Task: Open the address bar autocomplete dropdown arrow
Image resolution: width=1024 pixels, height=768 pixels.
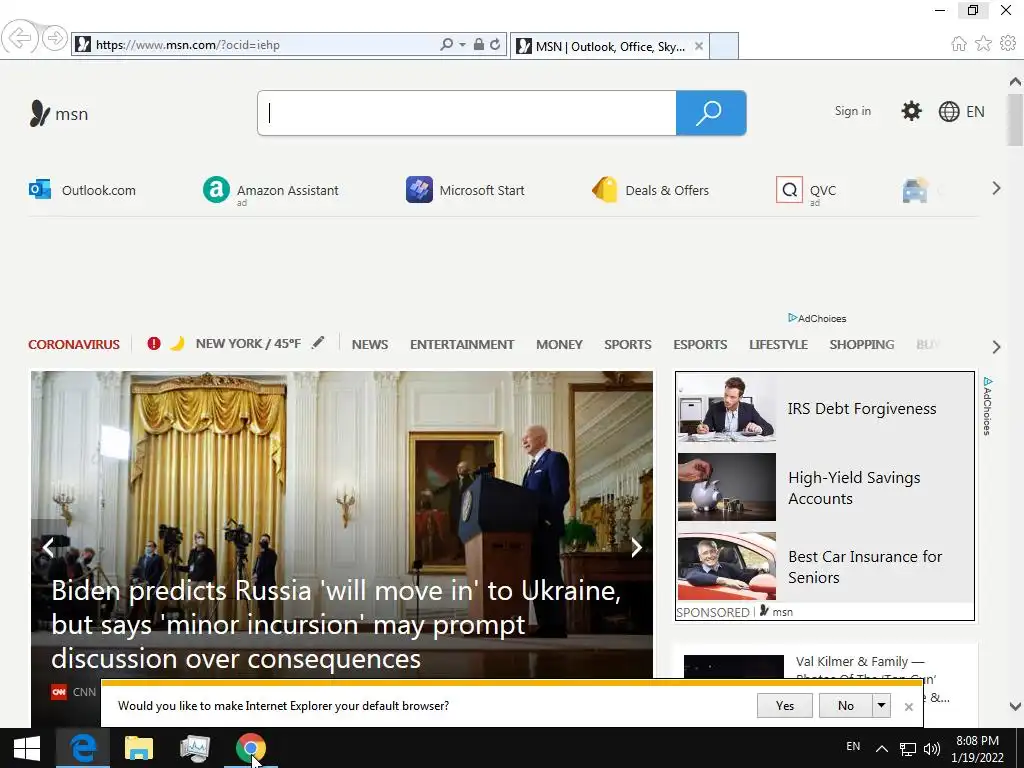Action: (462, 44)
